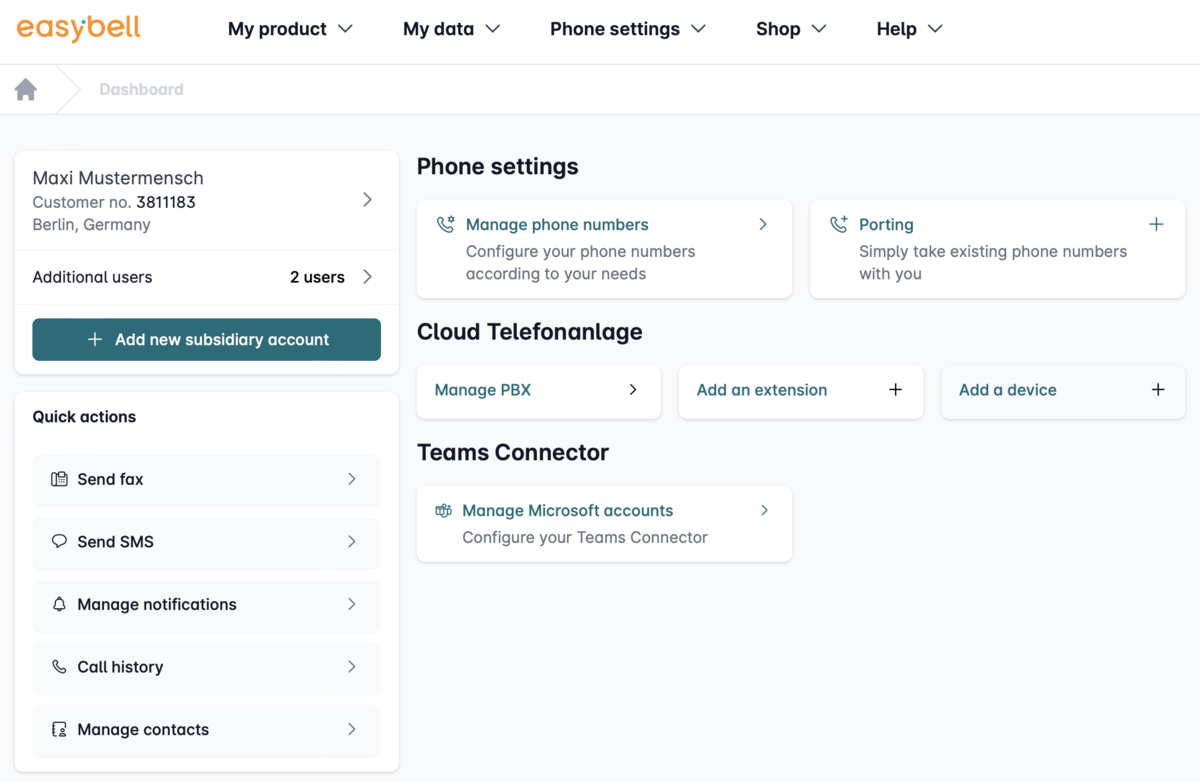This screenshot has height=782, width=1200.
Task: Open My data menu
Action: point(451,29)
